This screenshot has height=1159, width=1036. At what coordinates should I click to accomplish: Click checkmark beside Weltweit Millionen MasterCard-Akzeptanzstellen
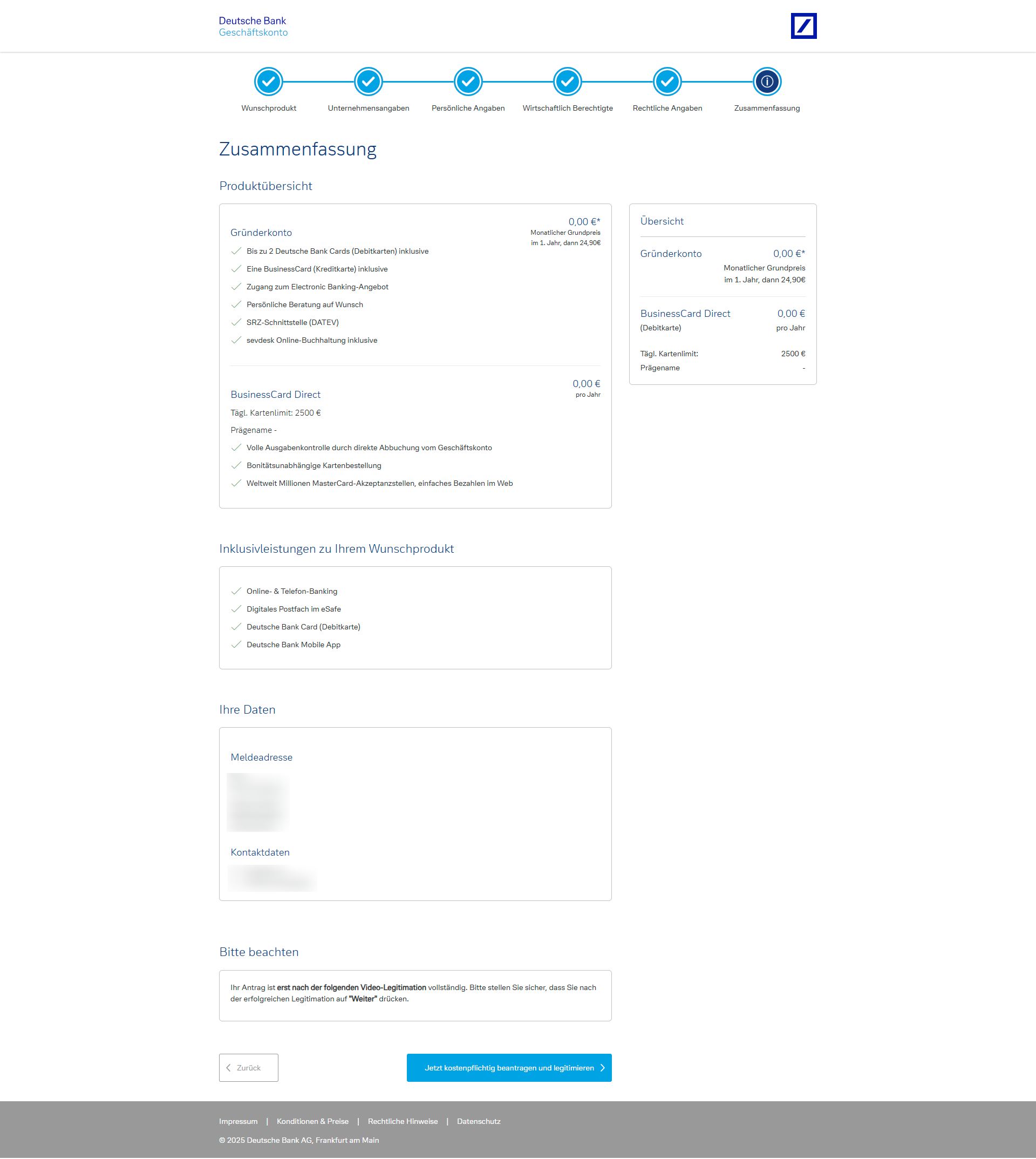tap(236, 483)
